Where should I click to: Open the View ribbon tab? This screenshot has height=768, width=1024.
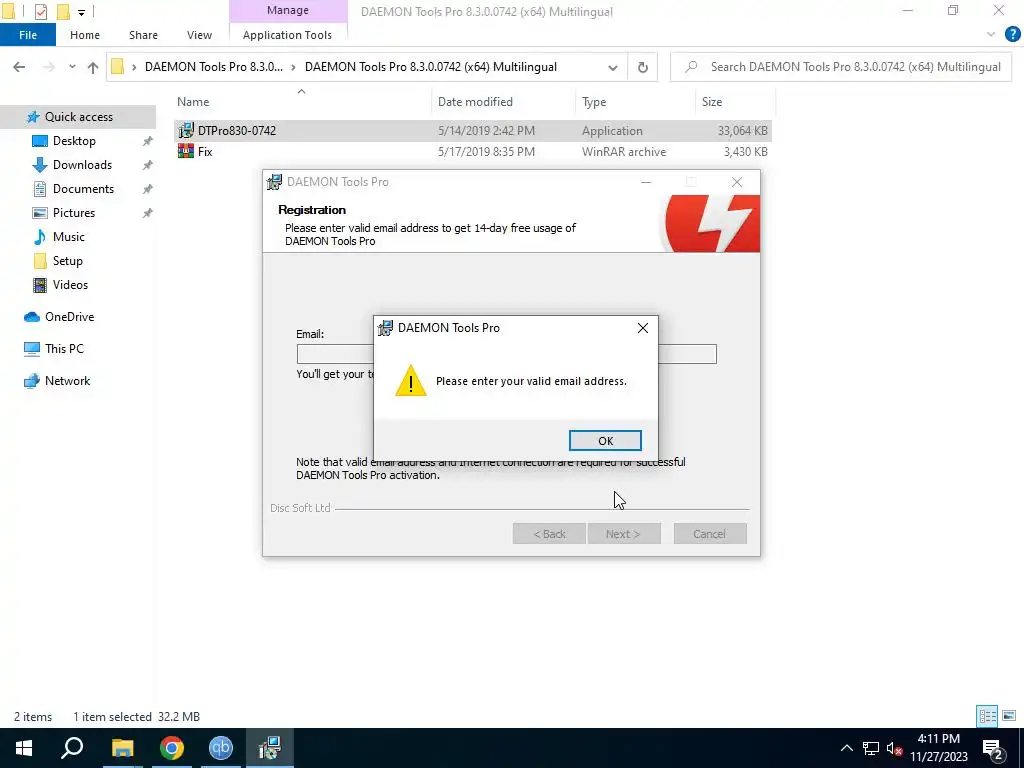199,35
